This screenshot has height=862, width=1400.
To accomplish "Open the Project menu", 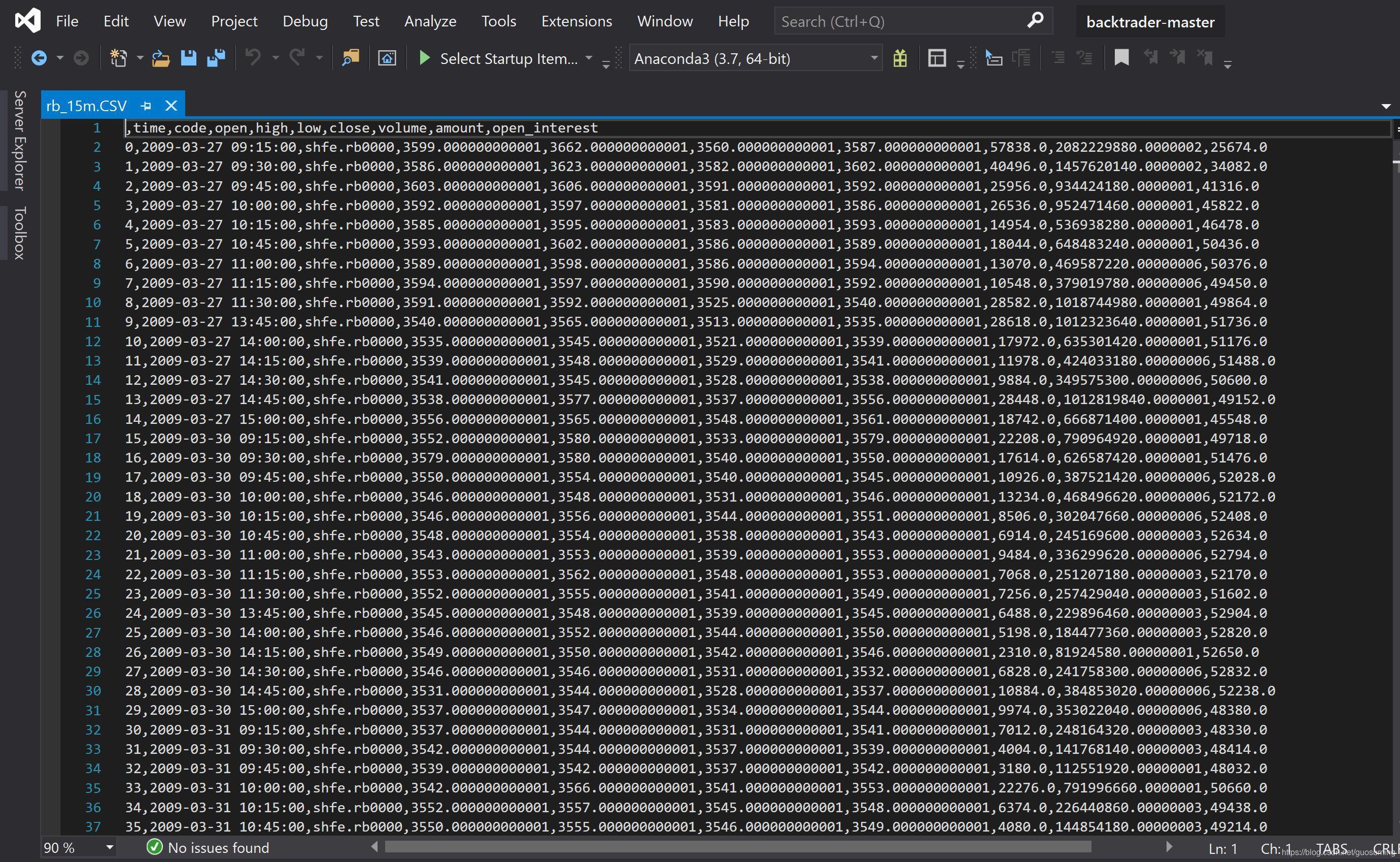I will pyautogui.click(x=234, y=21).
